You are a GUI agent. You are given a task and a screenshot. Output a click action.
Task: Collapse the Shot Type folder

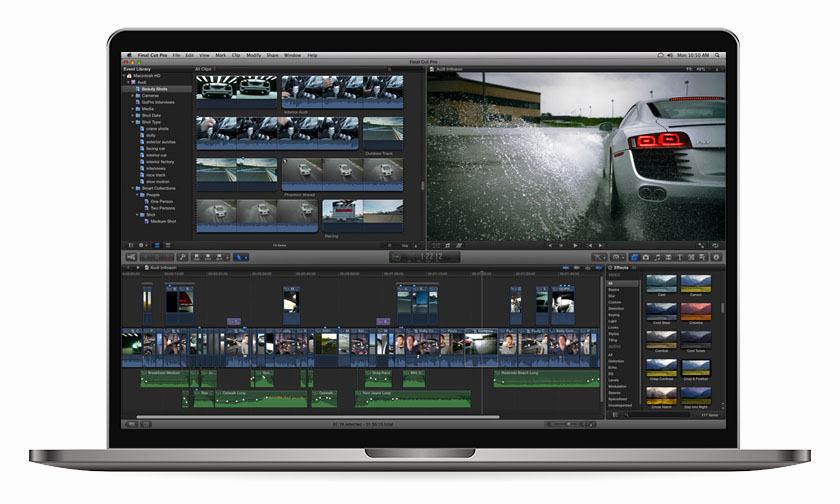click(133, 122)
